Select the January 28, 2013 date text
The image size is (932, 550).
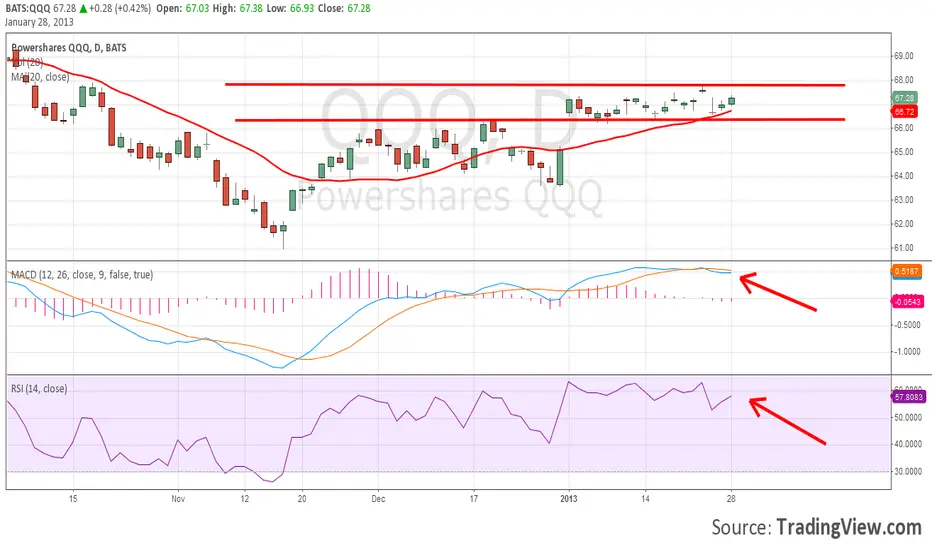tap(39, 22)
